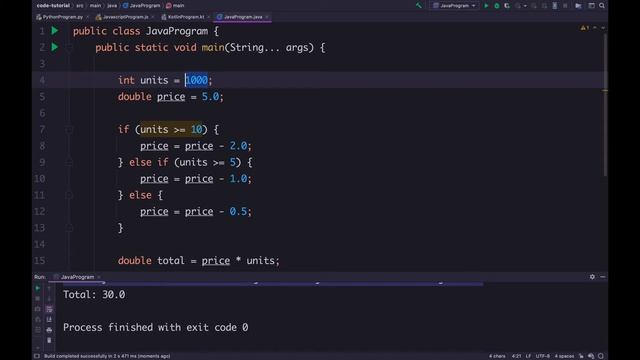This screenshot has width=640, height=360.
Task: Change the line separator LF in the status bar
Action: point(528,356)
